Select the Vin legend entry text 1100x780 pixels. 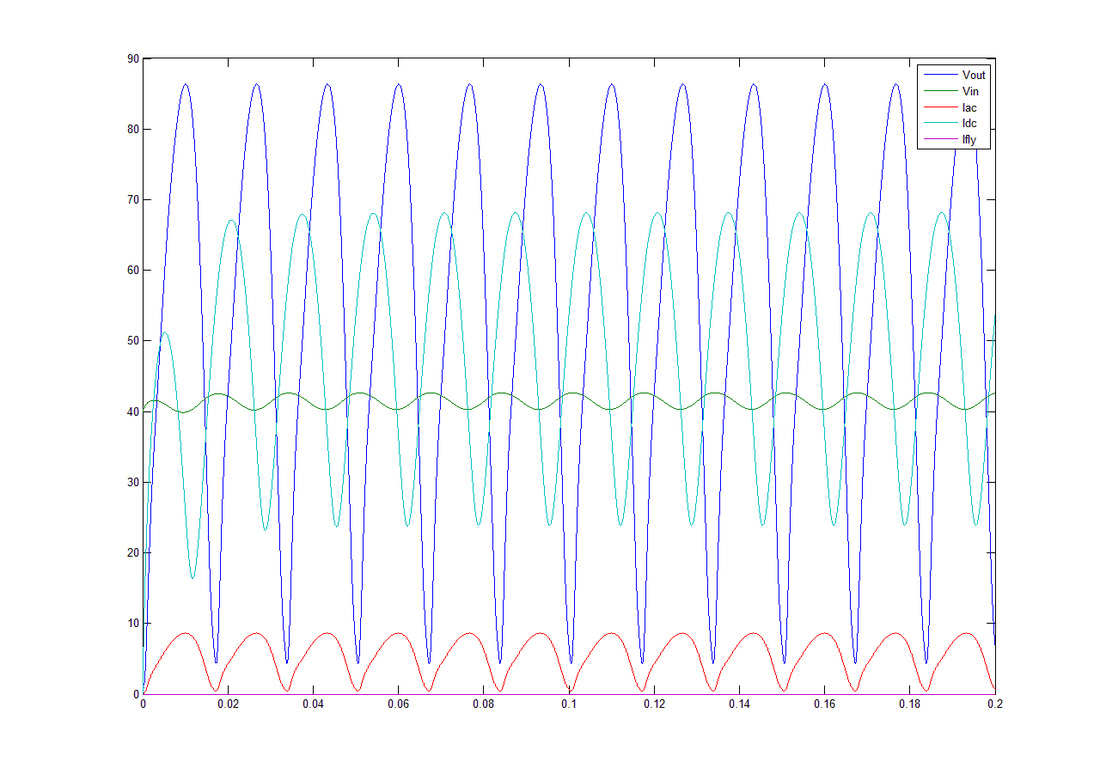click(x=970, y=91)
